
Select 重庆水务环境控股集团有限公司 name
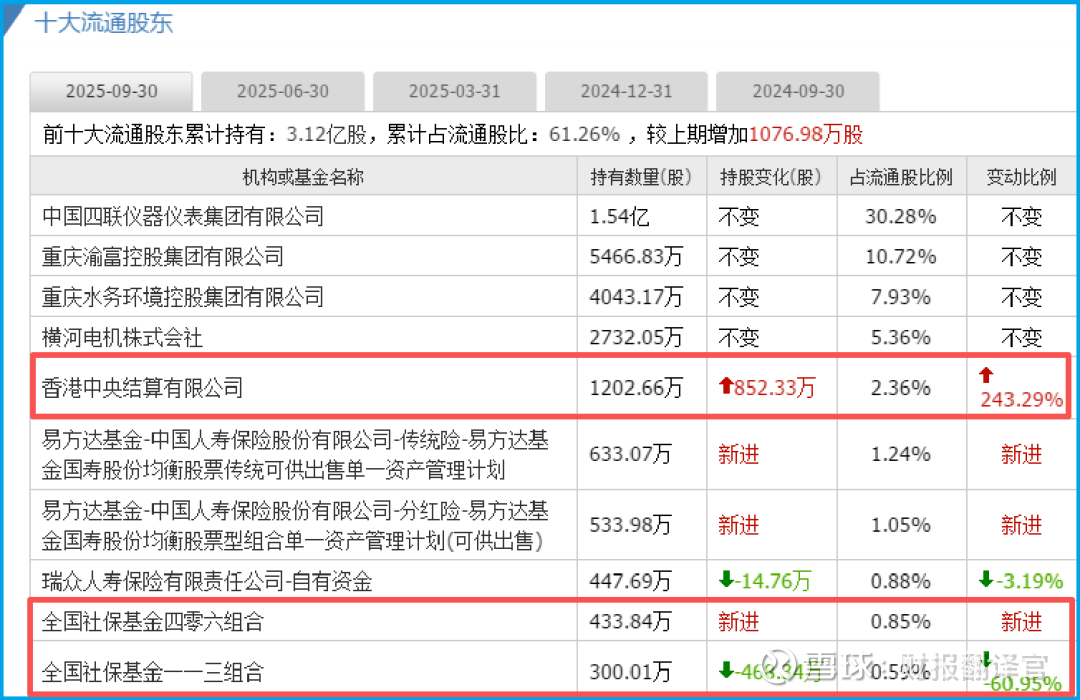[x=183, y=297]
